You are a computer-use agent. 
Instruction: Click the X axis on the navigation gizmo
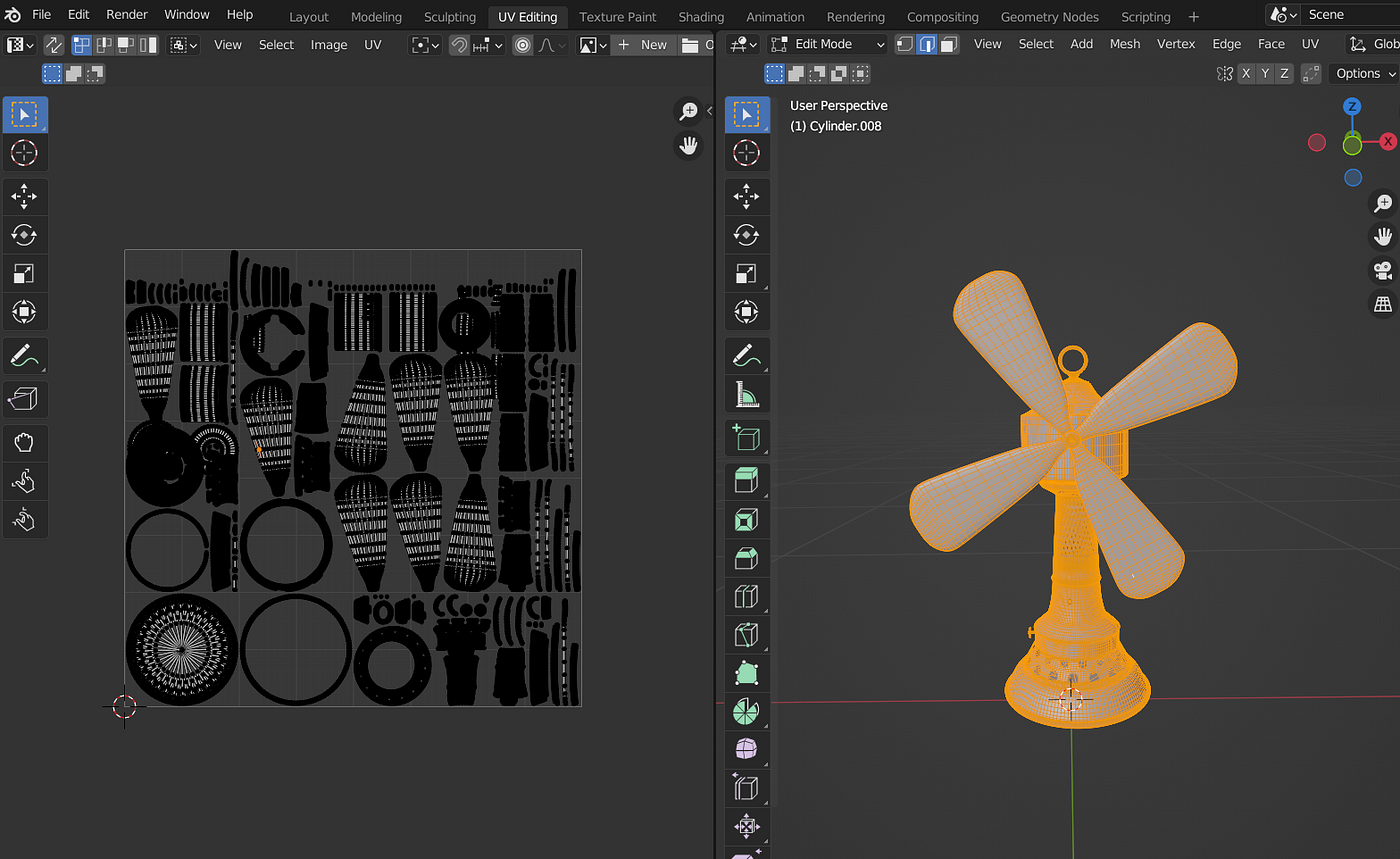coord(1388,142)
